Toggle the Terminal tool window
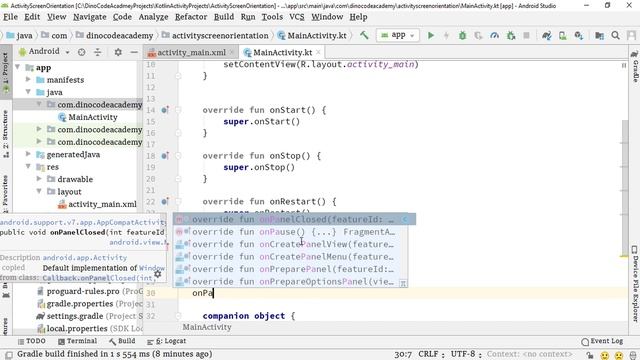Image resolution: width=640 pixels, height=360 pixels. 78,341
